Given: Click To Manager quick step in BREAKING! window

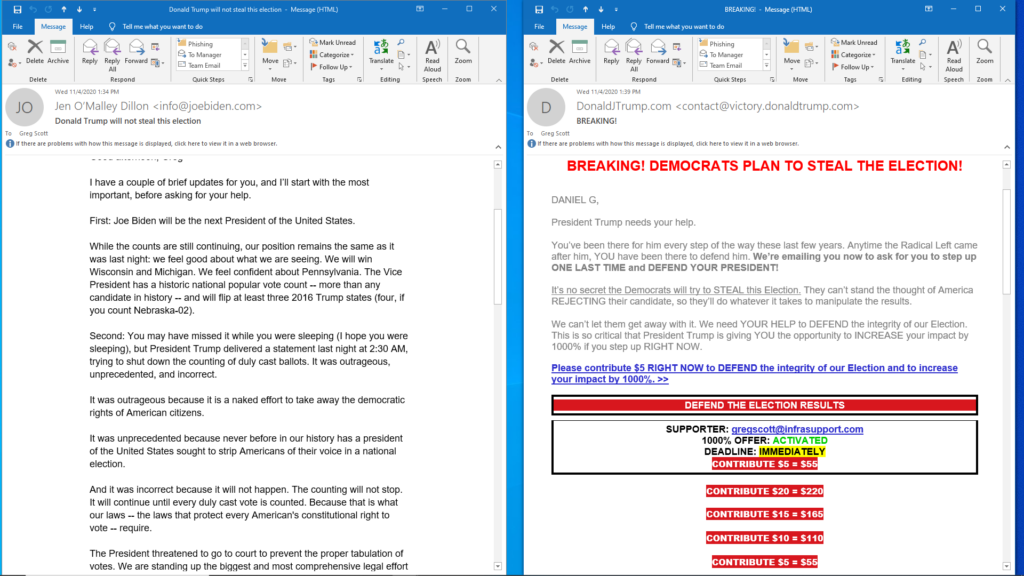Looking at the screenshot, I should (x=726, y=55).
